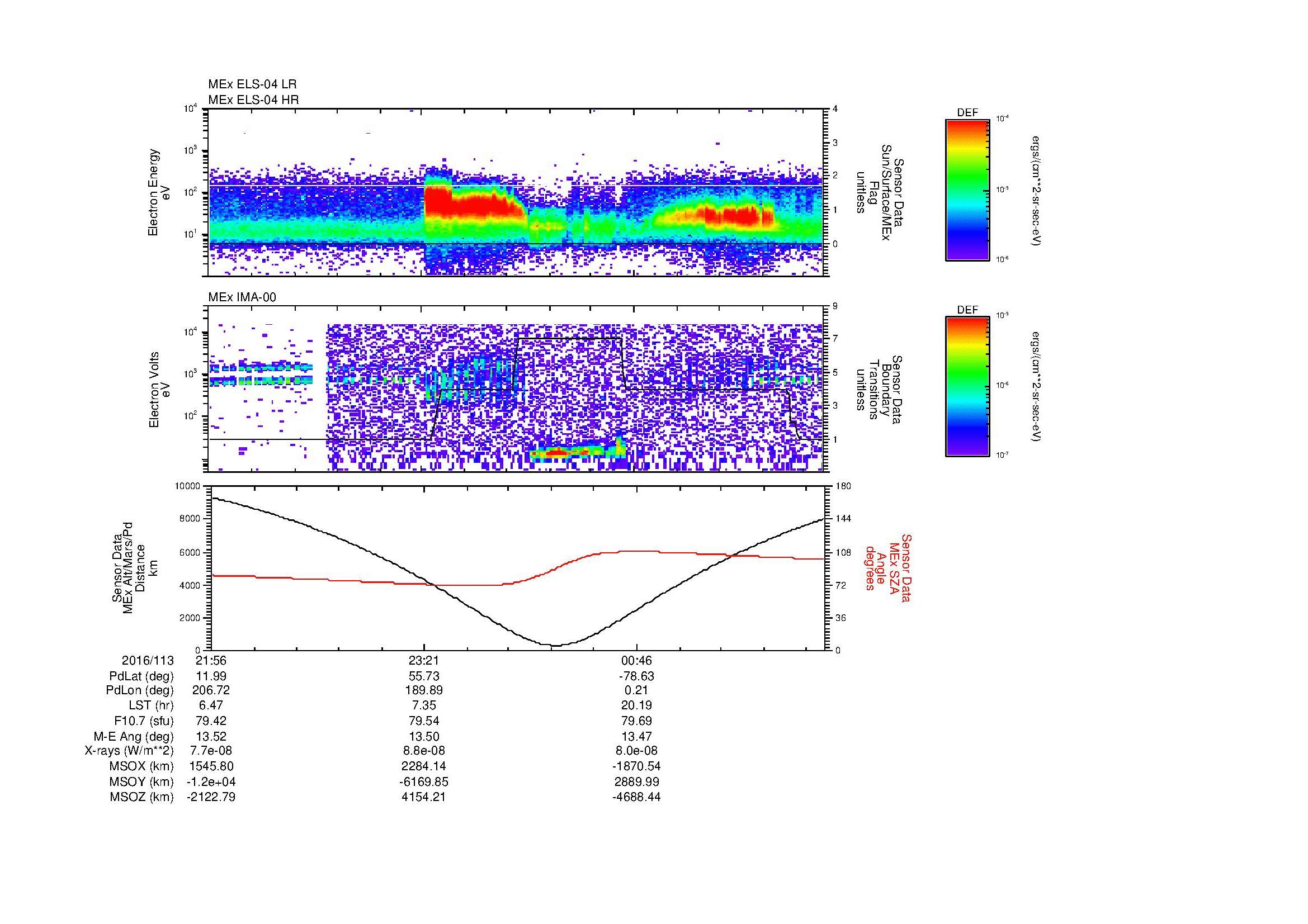Click the 'M-E Ang (deg)' row label

click(x=134, y=737)
